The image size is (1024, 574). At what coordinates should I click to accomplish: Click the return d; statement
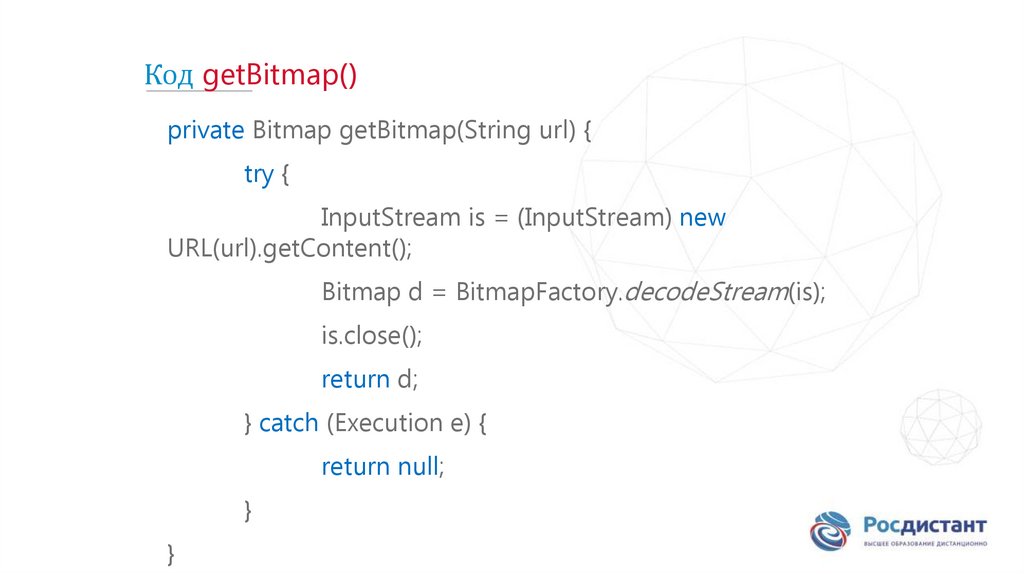(367, 379)
